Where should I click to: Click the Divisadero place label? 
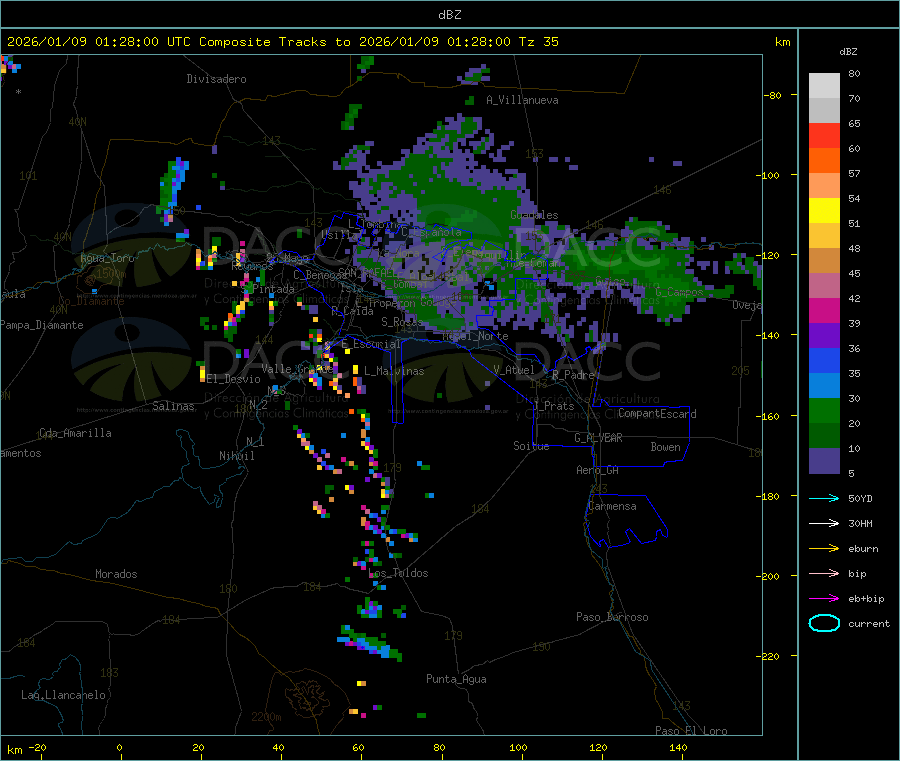216,79
